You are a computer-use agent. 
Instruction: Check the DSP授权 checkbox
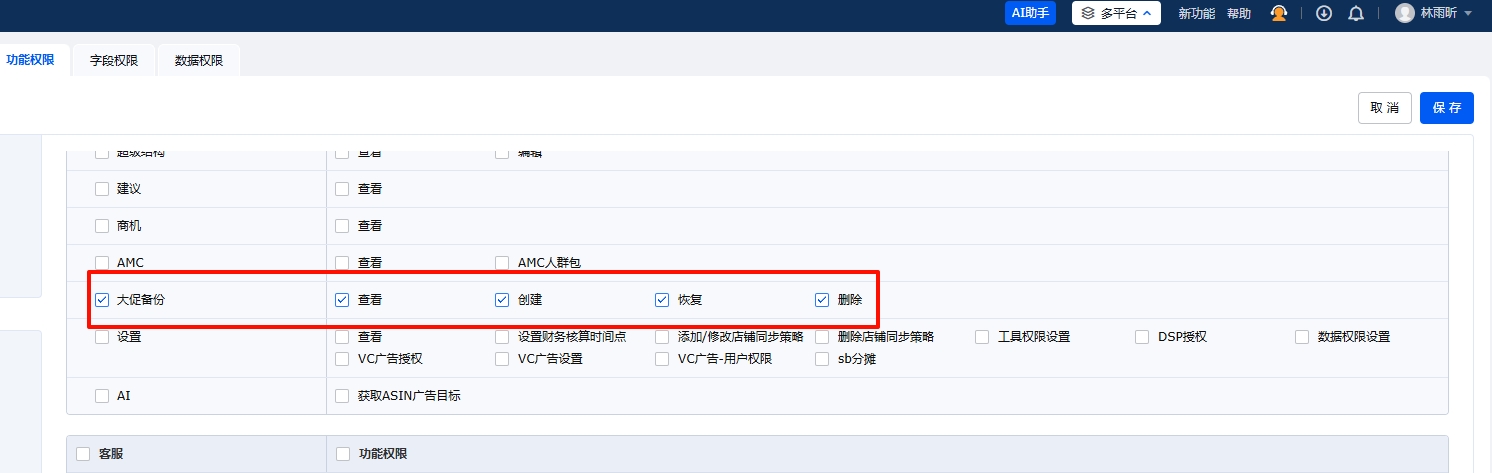pyautogui.click(x=1142, y=337)
